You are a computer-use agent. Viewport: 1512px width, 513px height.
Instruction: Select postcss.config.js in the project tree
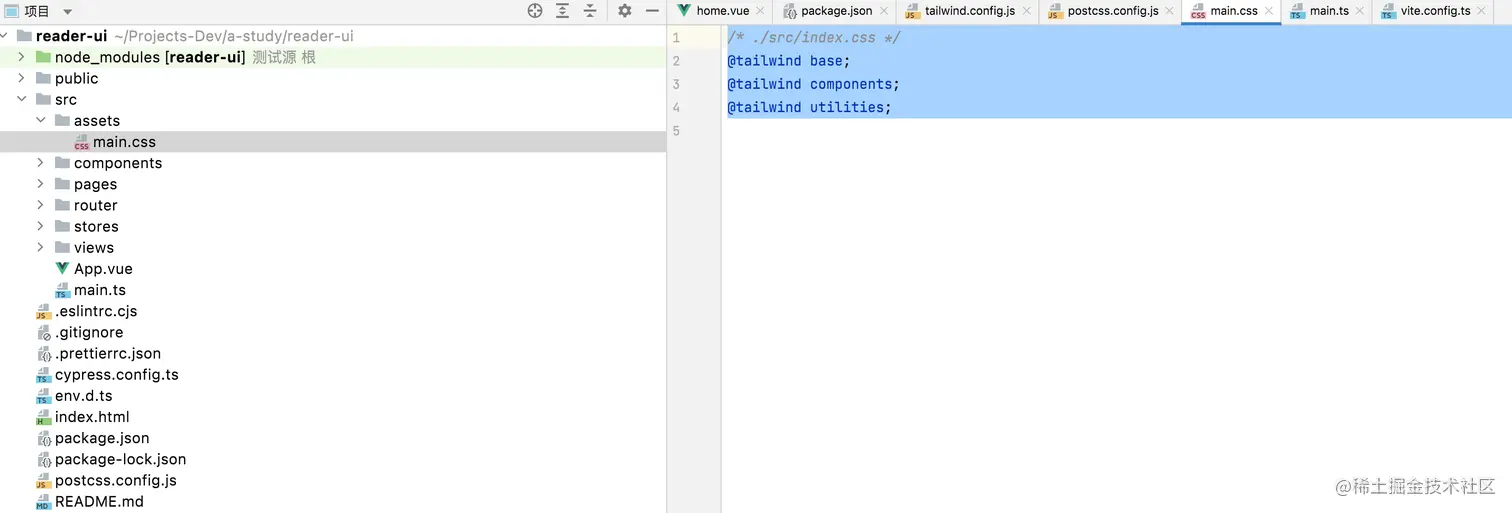coord(116,480)
